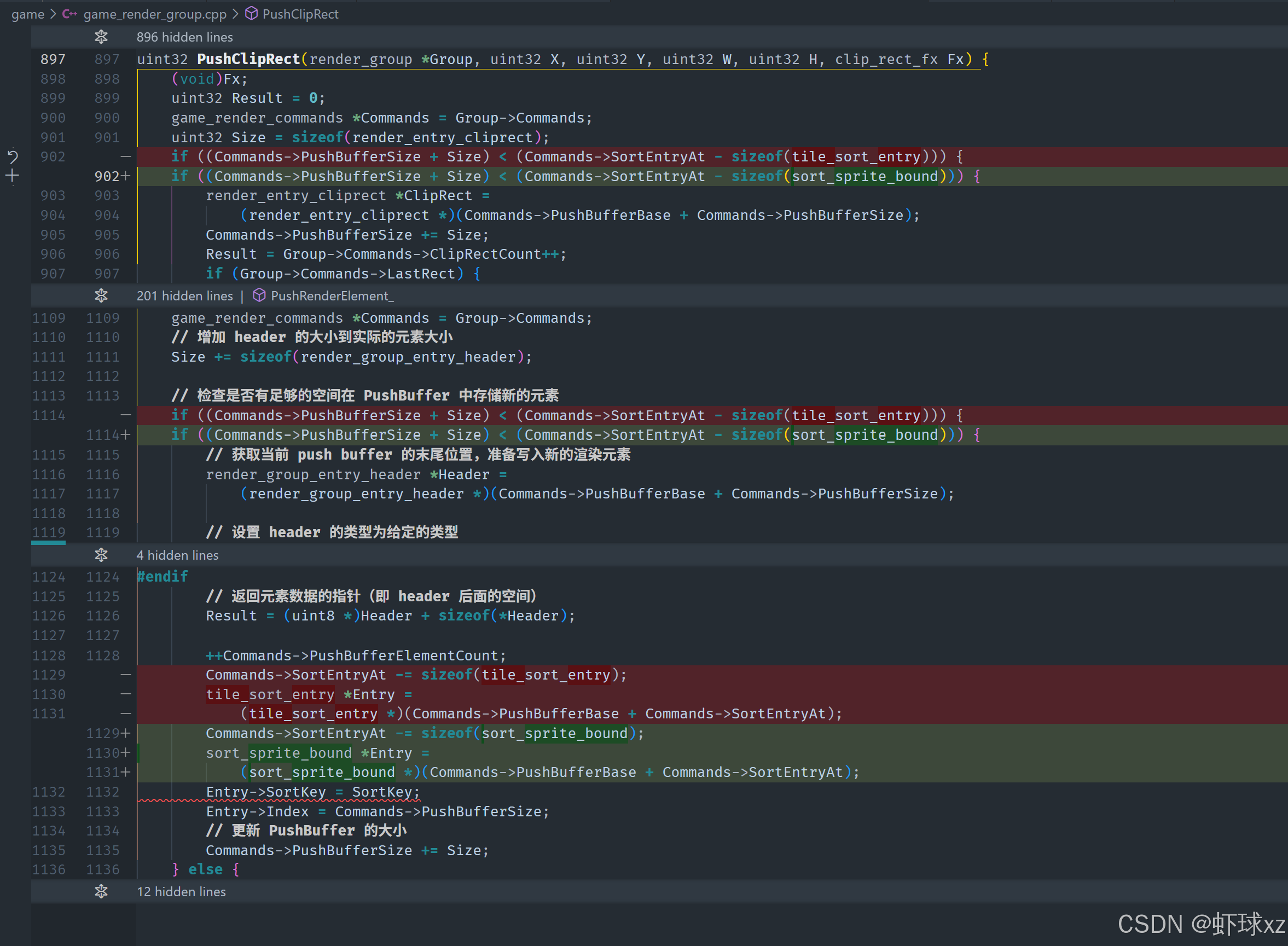Click the C++ file icon in breadcrumb

pyautogui.click(x=70, y=14)
